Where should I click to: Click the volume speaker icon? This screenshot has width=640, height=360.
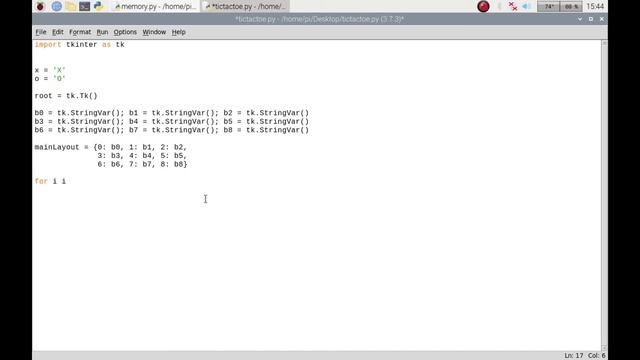pyautogui.click(x=526, y=6)
